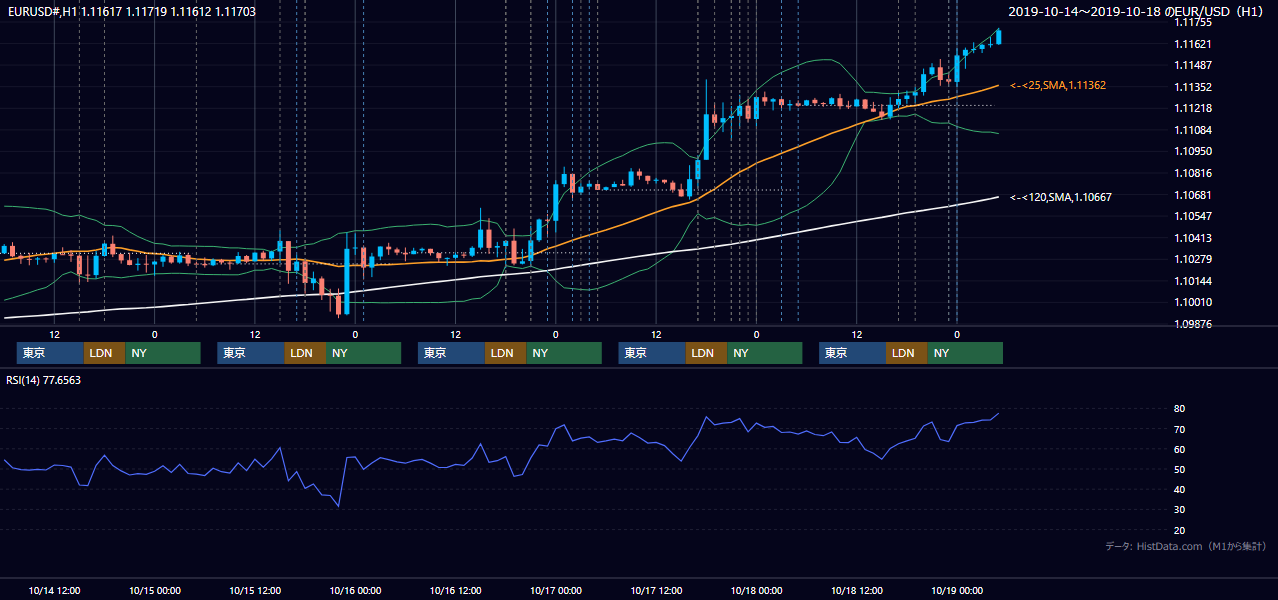This screenshot has height=600, width=1278.
Task: Click the 10/16 00:00 time axis label
Action: [355, 590]
